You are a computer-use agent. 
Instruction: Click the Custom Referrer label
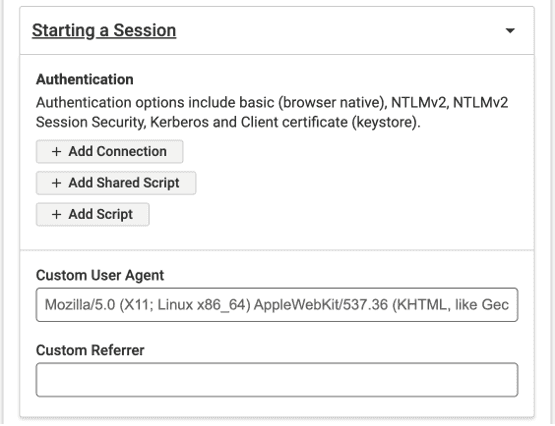tap(90, 350)
